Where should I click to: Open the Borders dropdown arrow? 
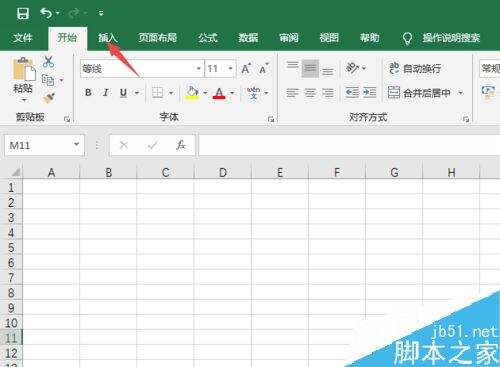coord(171,93)
